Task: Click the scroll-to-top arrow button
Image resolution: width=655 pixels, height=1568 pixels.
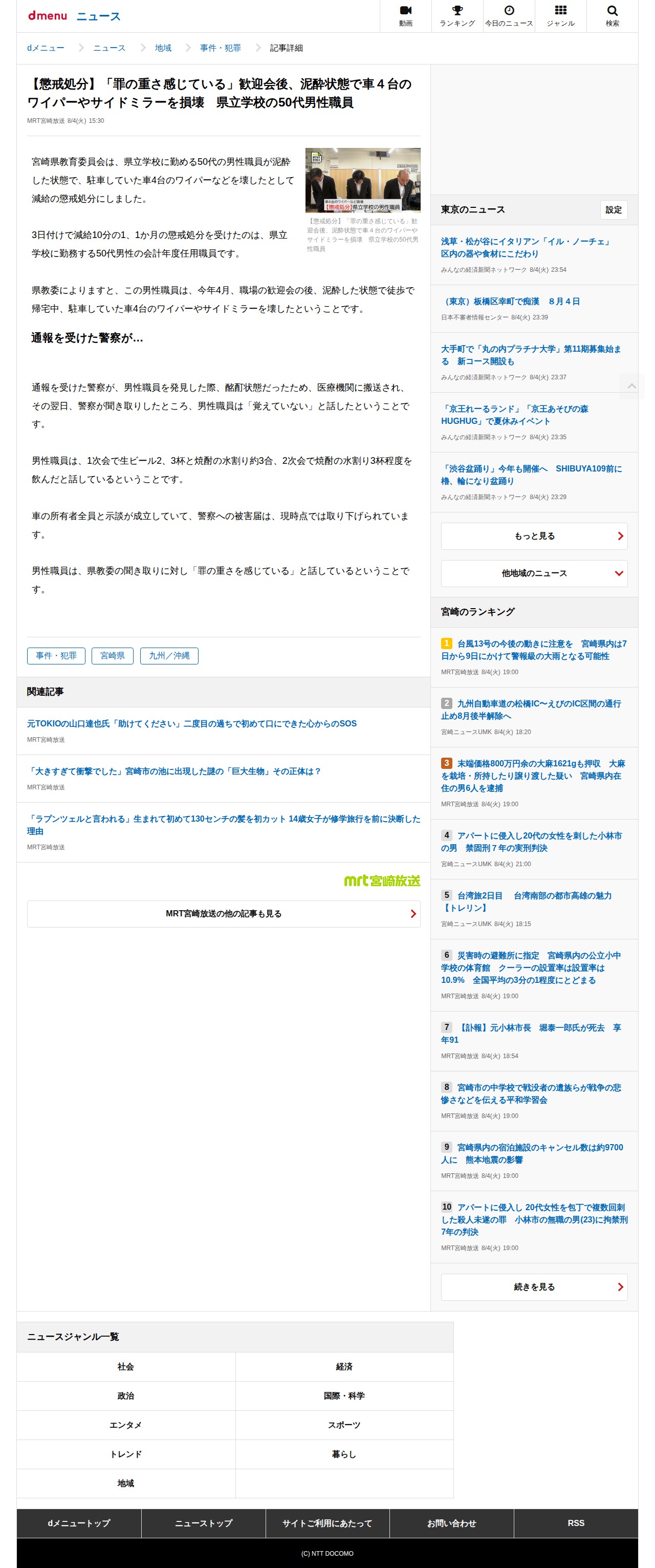Action: click(x=631, y=386)
